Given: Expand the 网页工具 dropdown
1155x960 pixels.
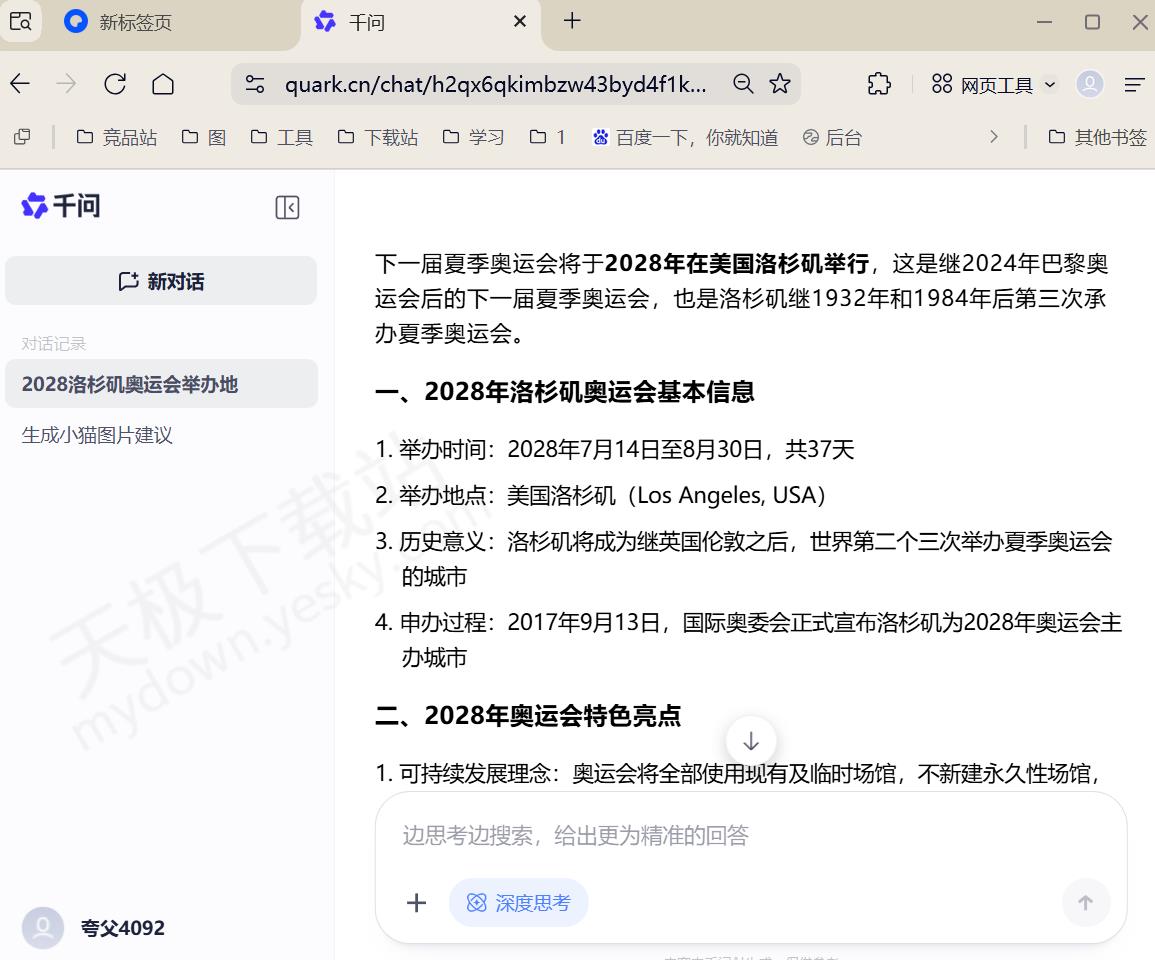Looking at the screenshot, I should [x=993, y=85].
